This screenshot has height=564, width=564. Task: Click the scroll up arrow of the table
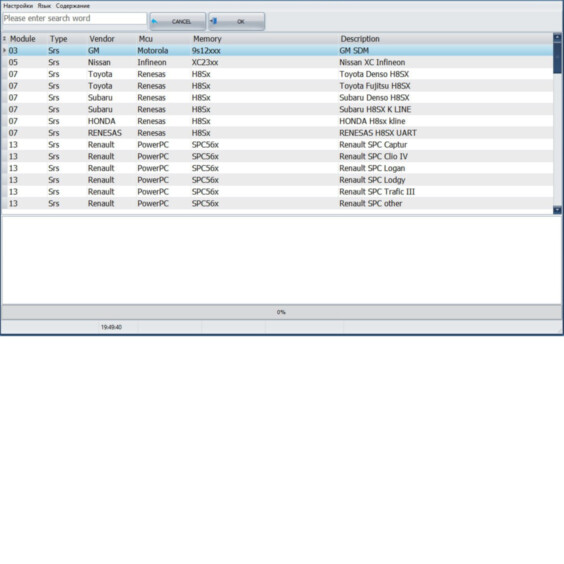(x=557, y=37)
